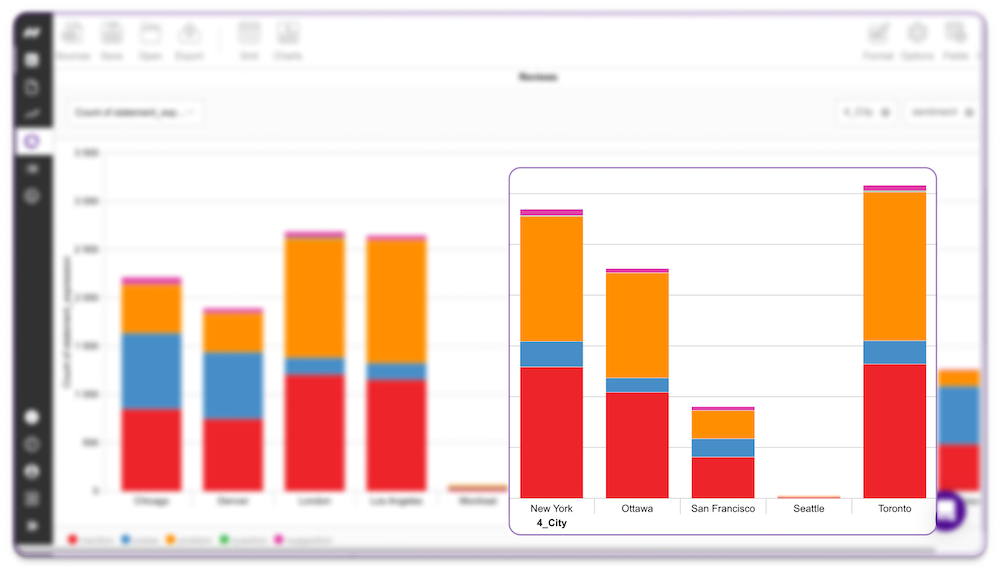Viewport: 1000px width, 572px height.
Task: Click the Open icon in the toolbar
Action: (151, 41)
